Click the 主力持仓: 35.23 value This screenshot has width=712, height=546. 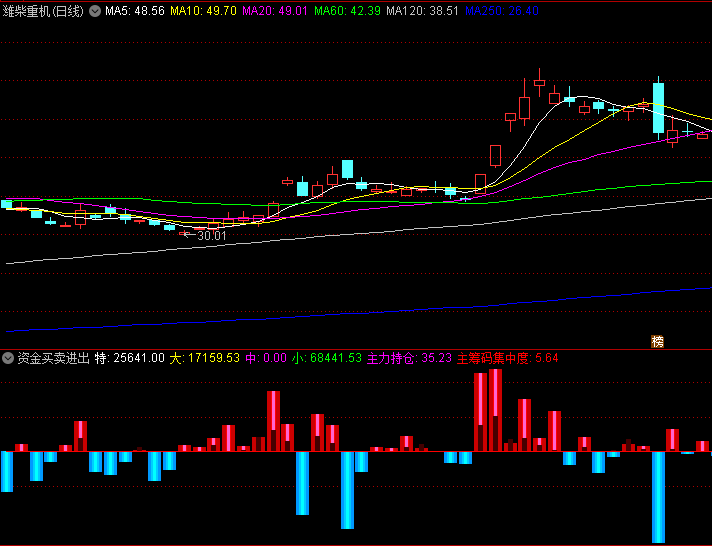(x=409, y=358)
